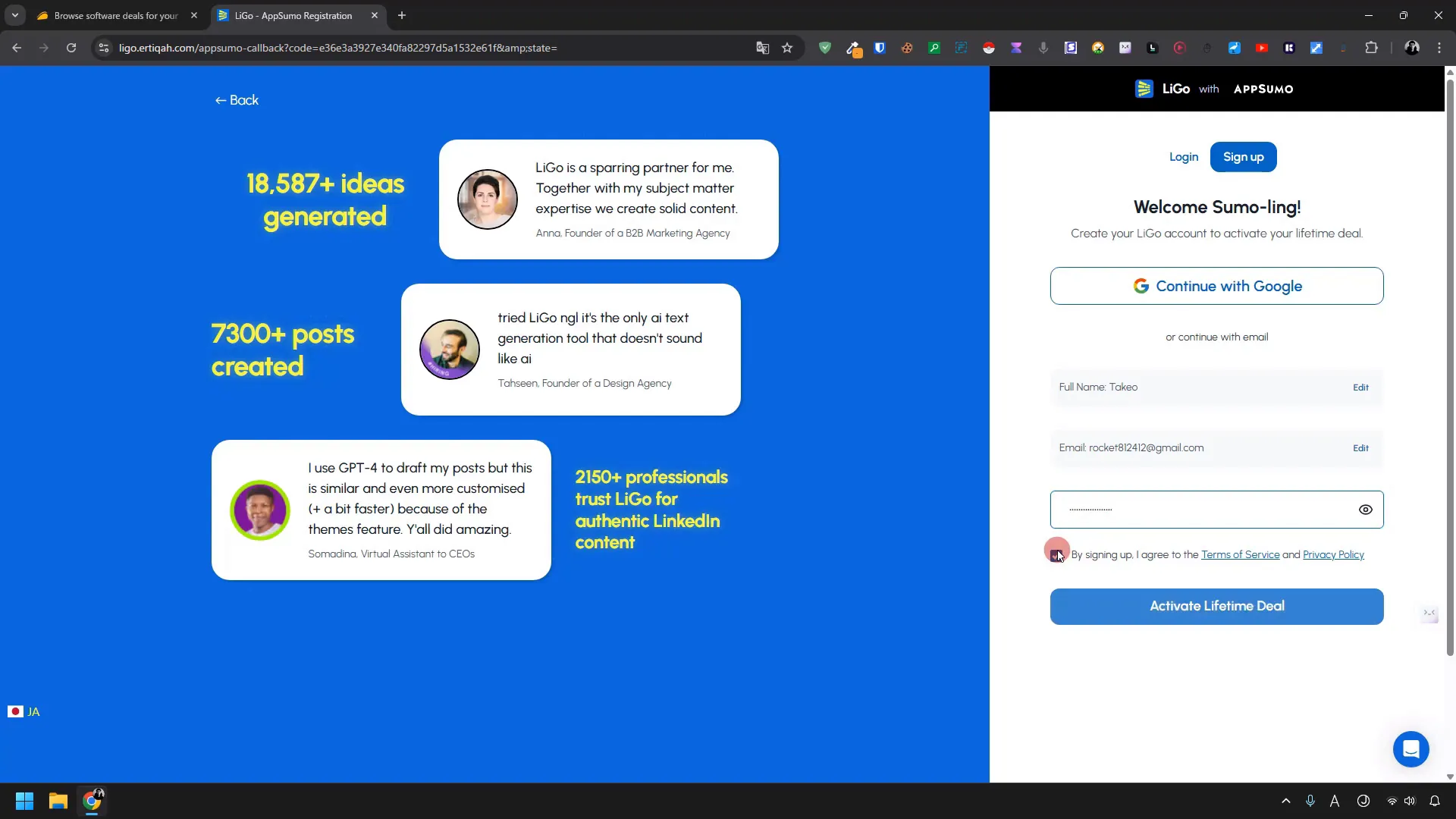The width and height of the screenshot is (1456, 819).
Task: Edit the Full Name field
Action: (1360, 388)
